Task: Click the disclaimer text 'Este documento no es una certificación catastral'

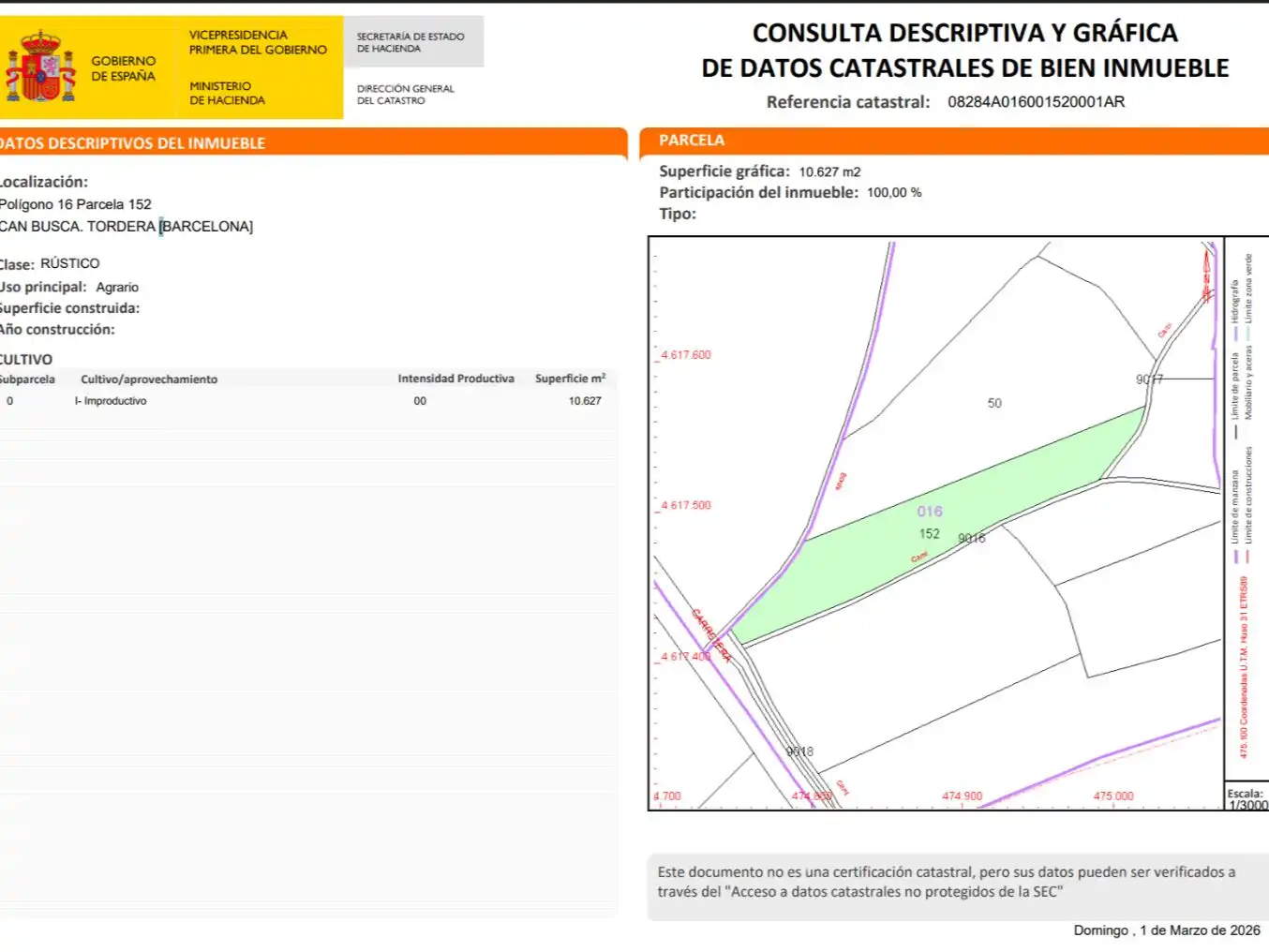Action: point(817,872)
